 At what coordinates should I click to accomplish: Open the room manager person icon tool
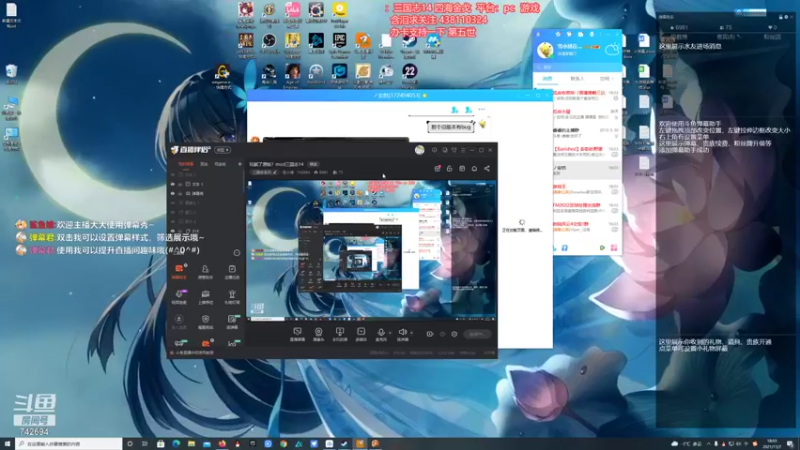coord(205,270)
